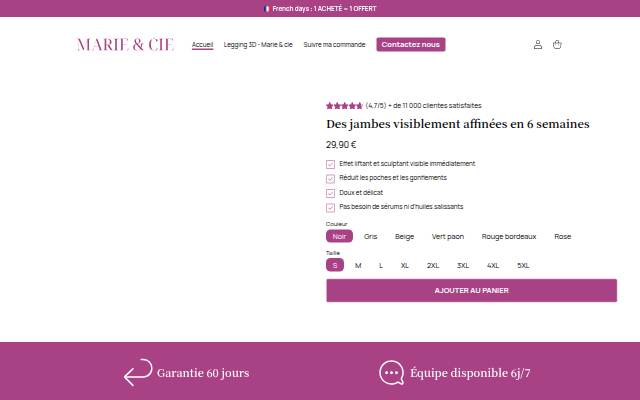Viewport: 640px width, 400px height.
Task: Click checkmark icon beside 'Pas besoin de sérums'
Action: tap(331, 207)
